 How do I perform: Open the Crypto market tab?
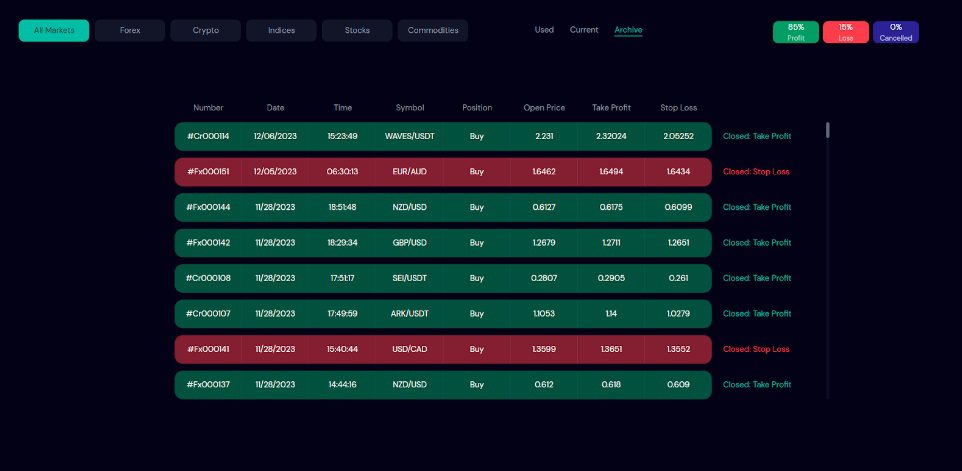[x=206, y=31]
